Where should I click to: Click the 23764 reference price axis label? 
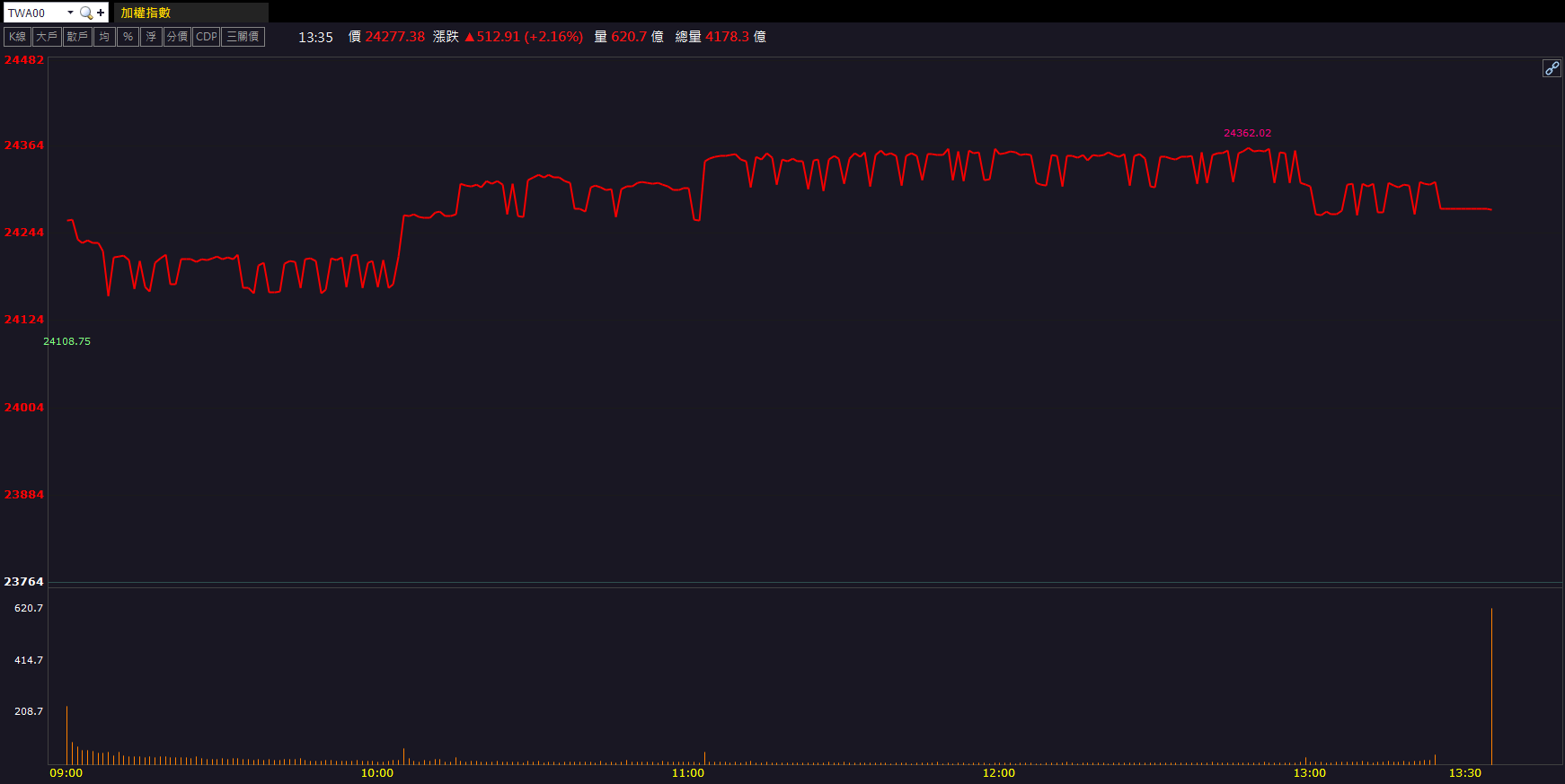(23, 582)
